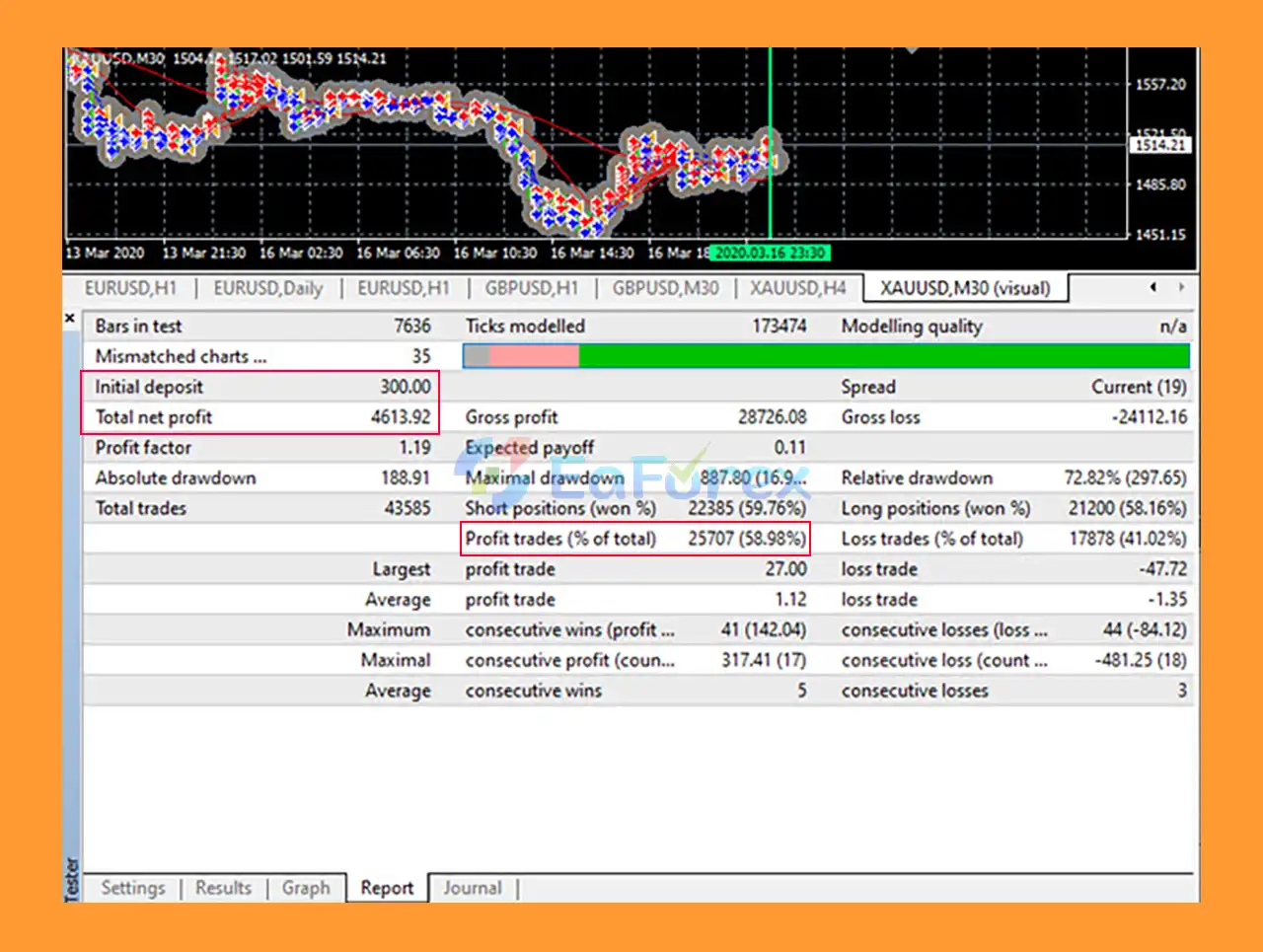
Task: Select the XAUUSD,H4 chart tab
Action: click(x=798, y=287)
